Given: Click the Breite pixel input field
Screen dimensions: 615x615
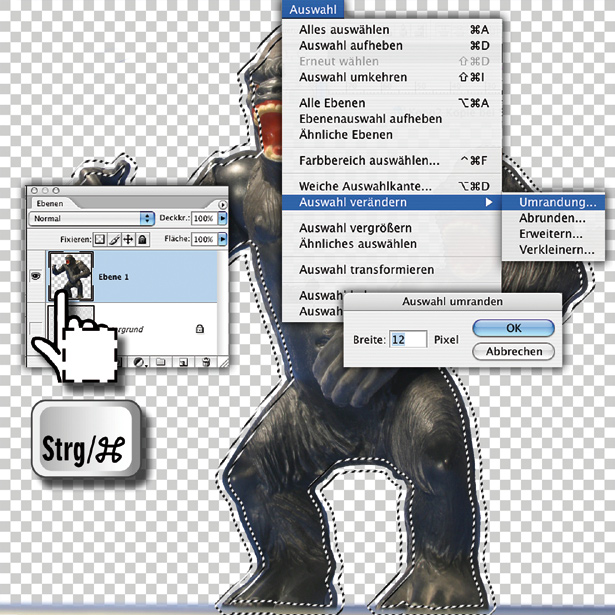Looking at the screenshot, I should 408,339.
